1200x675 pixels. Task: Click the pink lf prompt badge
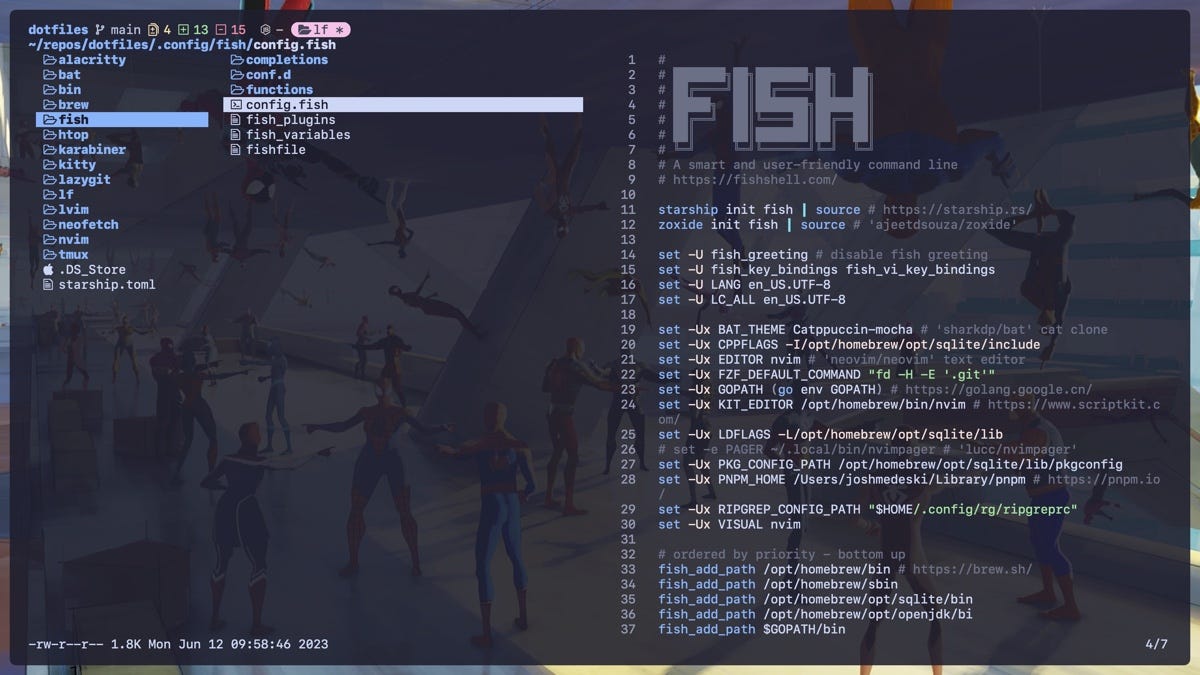[x=320, y=30]
